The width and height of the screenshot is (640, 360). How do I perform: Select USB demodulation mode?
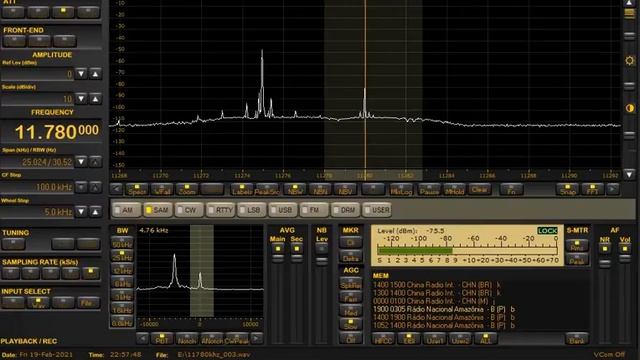tap(283, 210)
